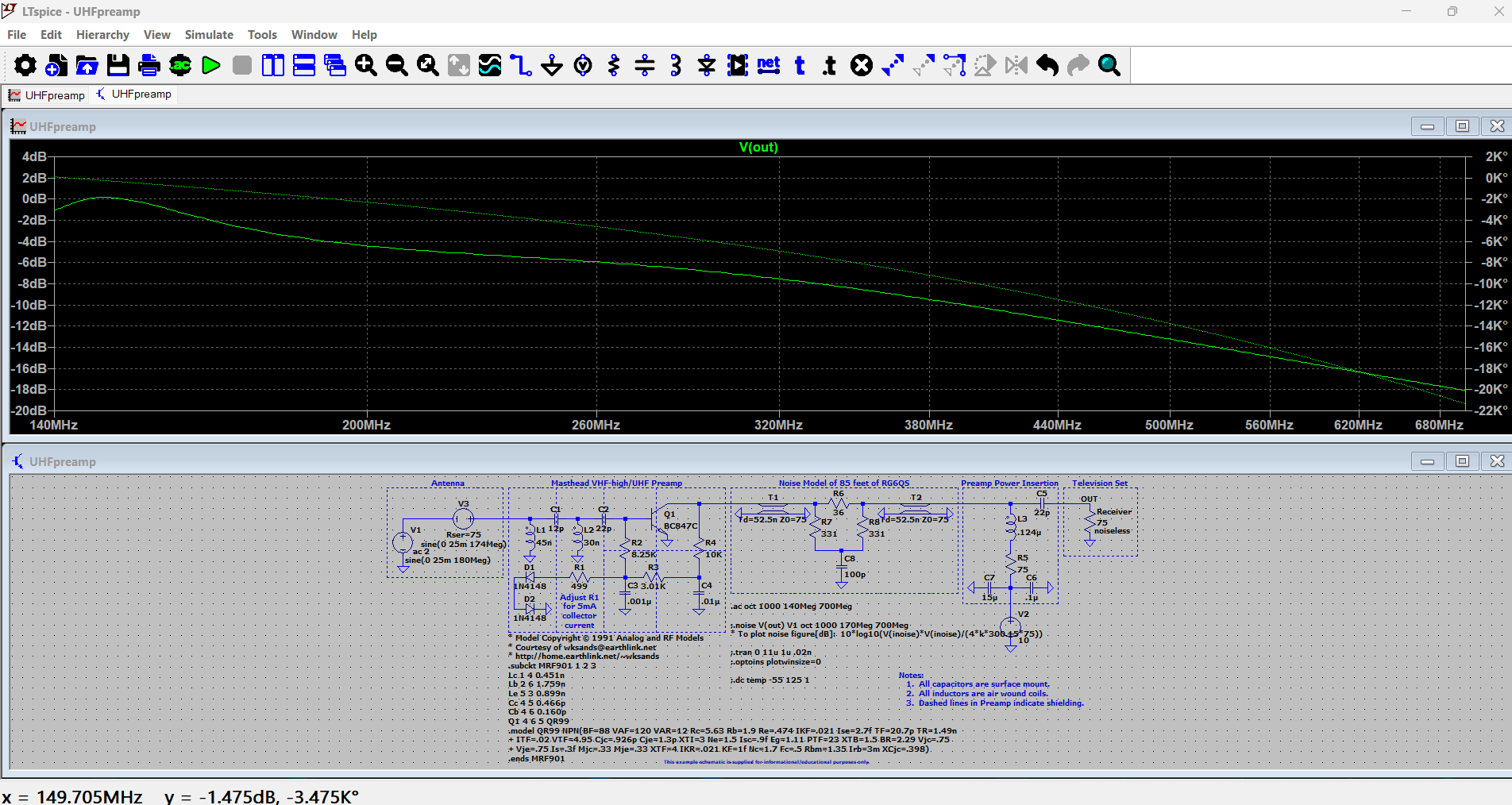The width and height of the screenshot is (1512, 805).
Task: Open Configure Analysis (.ac) icon
Action: pyautogui.click(x=180, y=65)
